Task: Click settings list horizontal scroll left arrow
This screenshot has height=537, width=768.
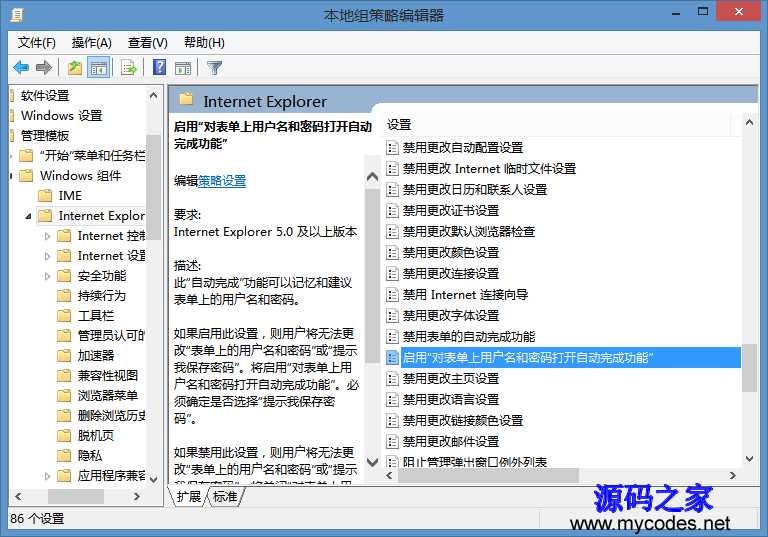Action: point(390,475)
